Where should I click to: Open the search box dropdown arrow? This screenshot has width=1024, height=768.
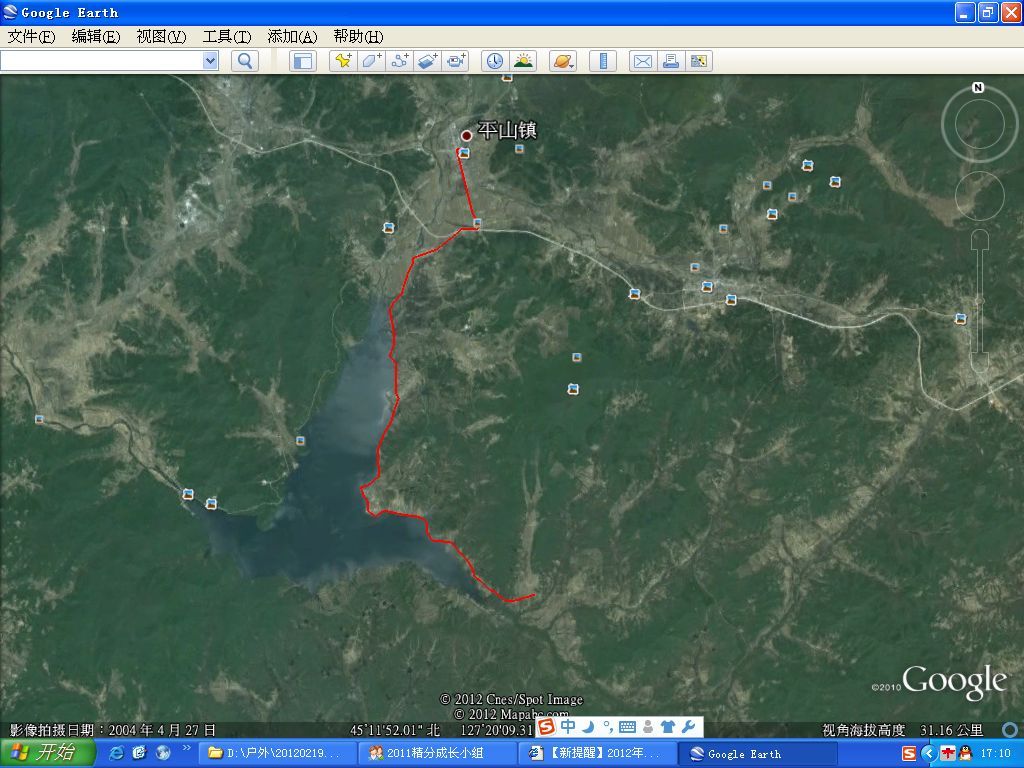coord(210,61)
